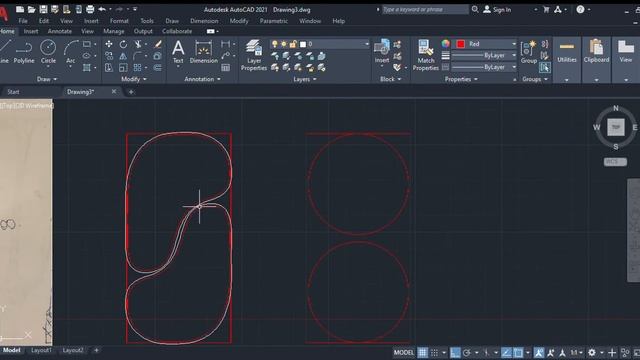Click the Text annotation tool
This screenshot has height=360, width=640.
(178, 52)
